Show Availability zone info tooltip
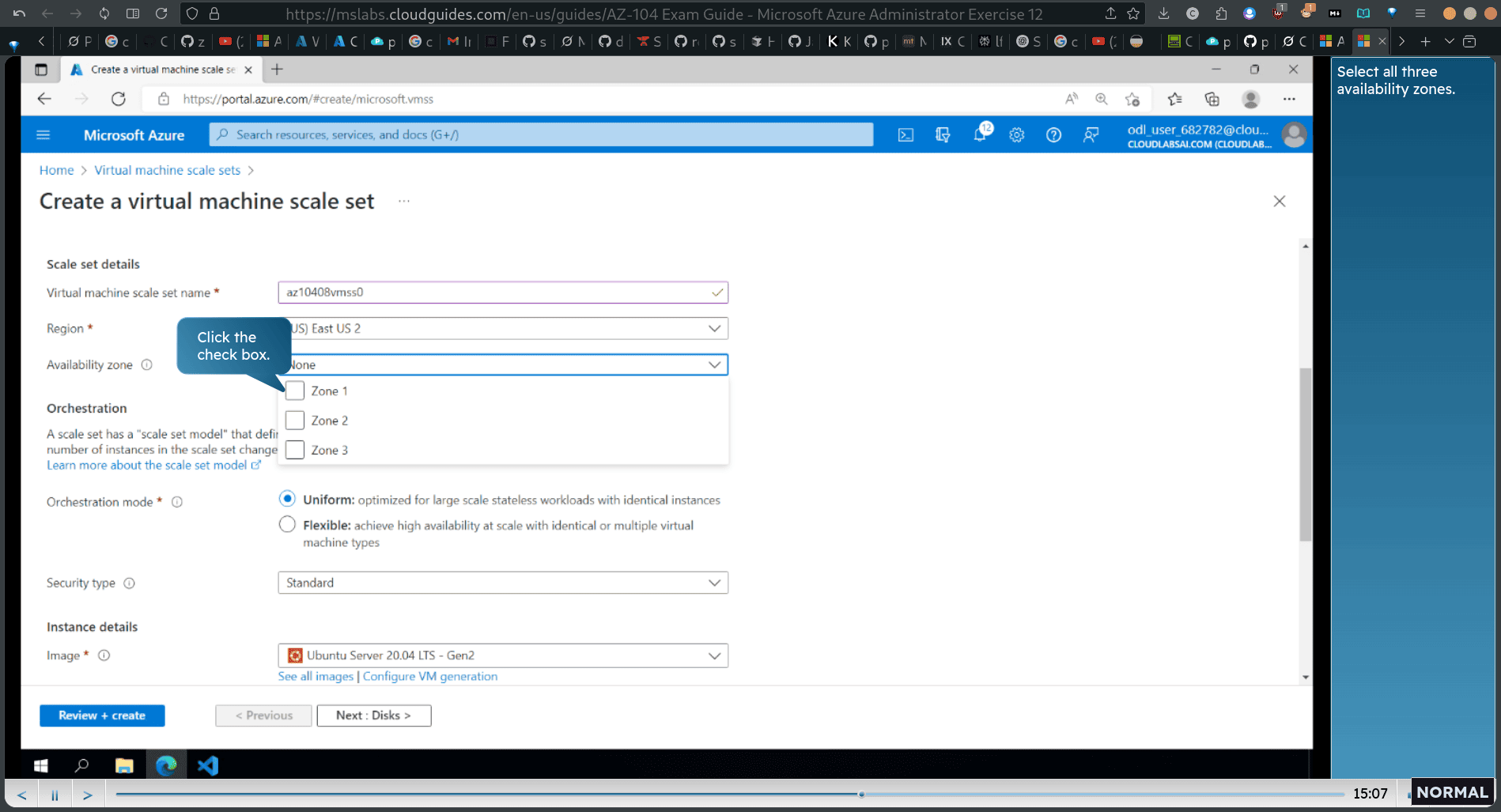Viewport: 1501px width, 812px height. click(x=146, y=364)
